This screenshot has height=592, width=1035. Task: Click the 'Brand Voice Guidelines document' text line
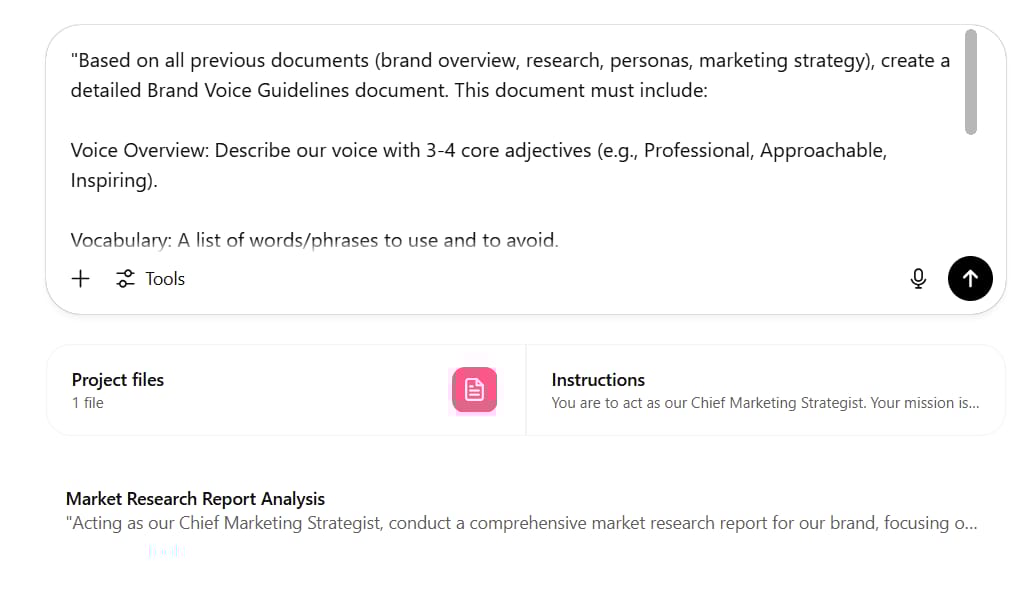click(389, 90)
